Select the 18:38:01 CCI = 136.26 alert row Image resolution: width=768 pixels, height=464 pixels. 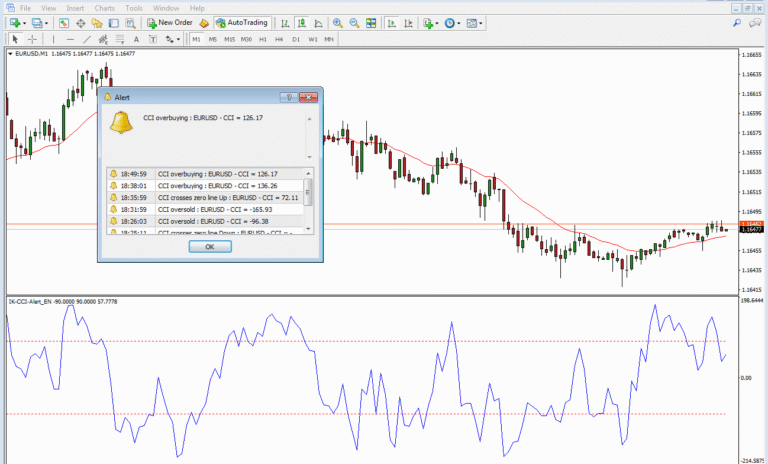pos(206,186)
